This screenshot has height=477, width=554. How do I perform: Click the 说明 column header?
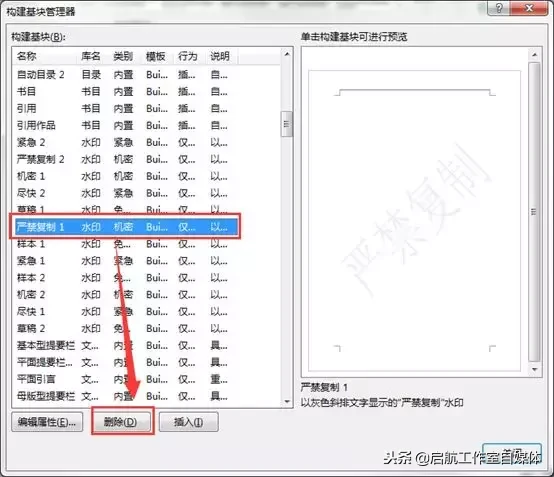coord(222,56)
